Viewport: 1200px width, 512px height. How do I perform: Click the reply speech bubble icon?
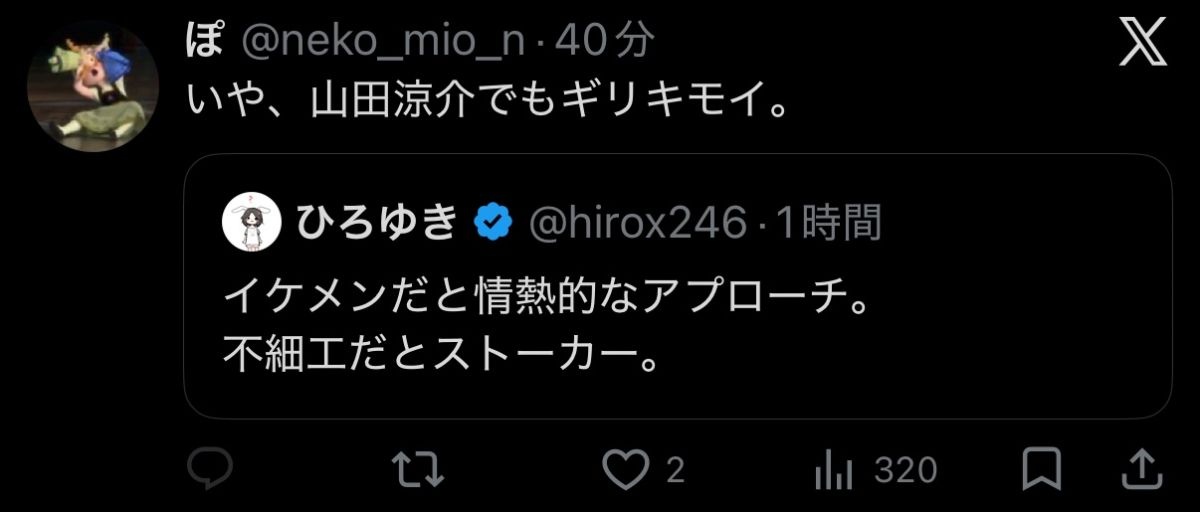click(x=210, y=468)
